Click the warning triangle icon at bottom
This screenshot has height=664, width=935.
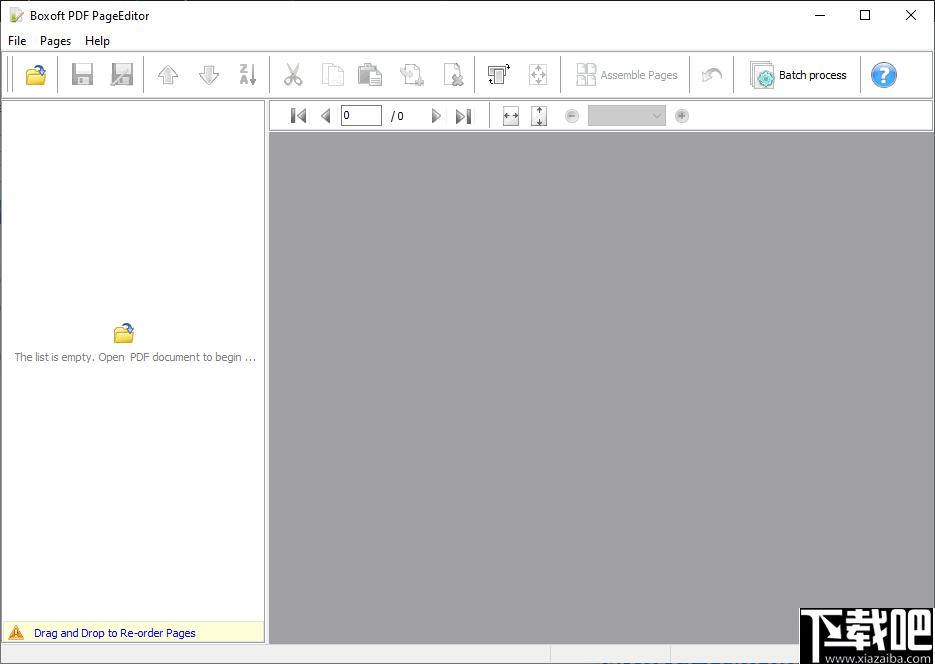(16, 633)
